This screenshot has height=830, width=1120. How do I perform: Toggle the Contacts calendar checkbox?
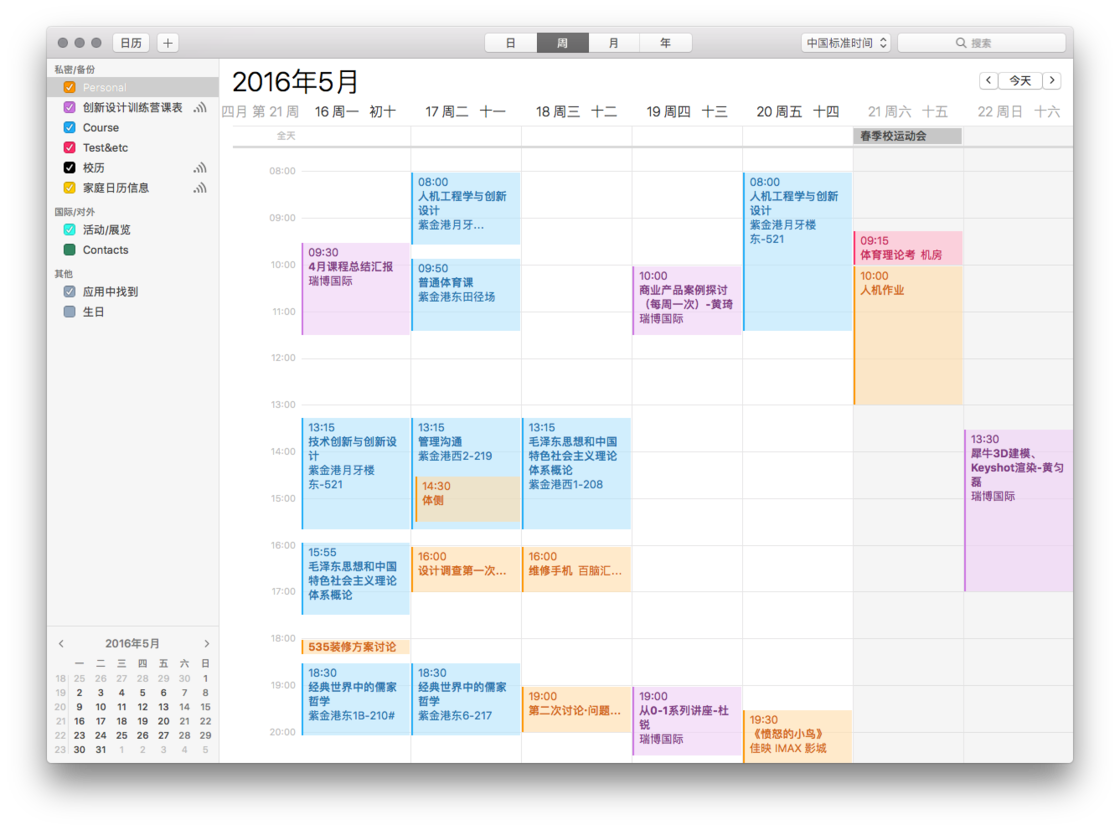tap(69, 249)
